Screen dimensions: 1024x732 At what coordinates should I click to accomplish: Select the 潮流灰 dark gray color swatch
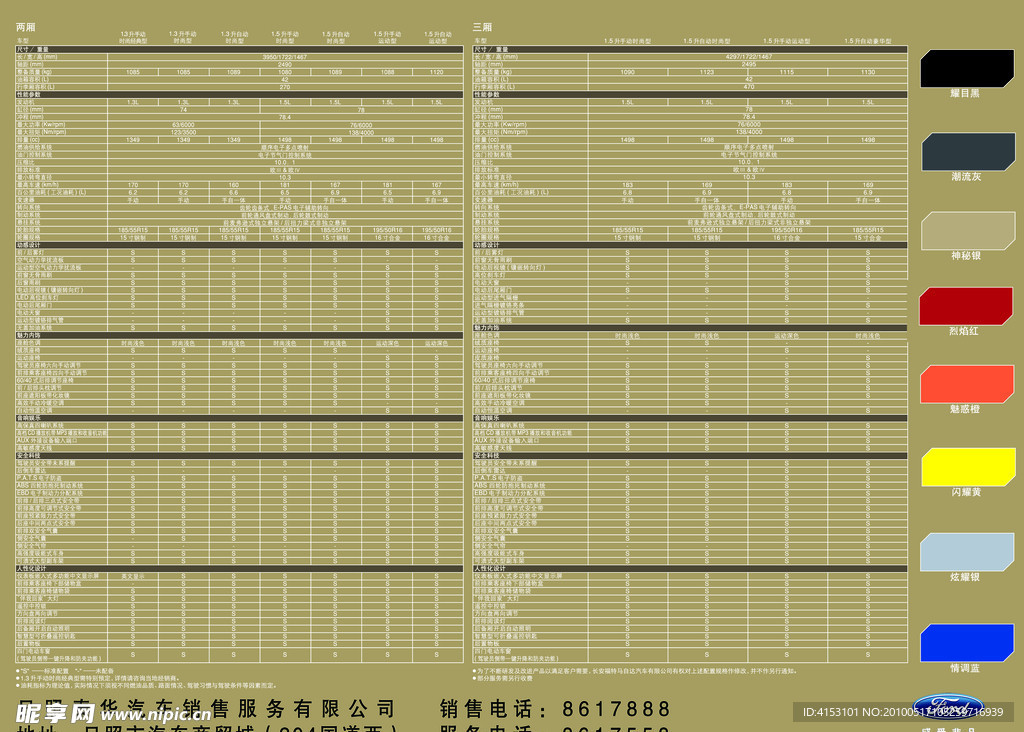[x=968, y=151]
